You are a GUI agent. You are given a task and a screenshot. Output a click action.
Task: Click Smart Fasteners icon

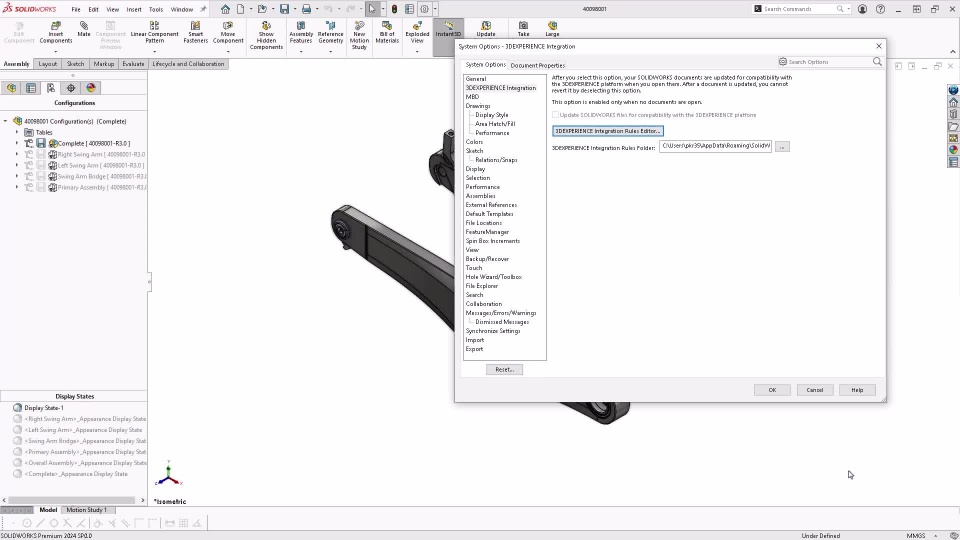[x=195, y=32]
